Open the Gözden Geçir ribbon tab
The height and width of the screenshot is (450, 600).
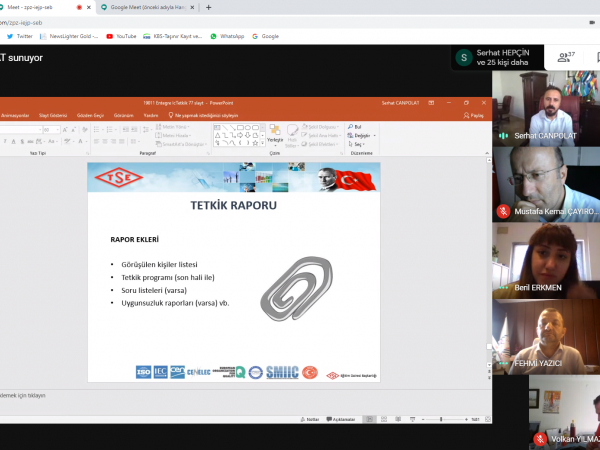[x=90, y=115]
